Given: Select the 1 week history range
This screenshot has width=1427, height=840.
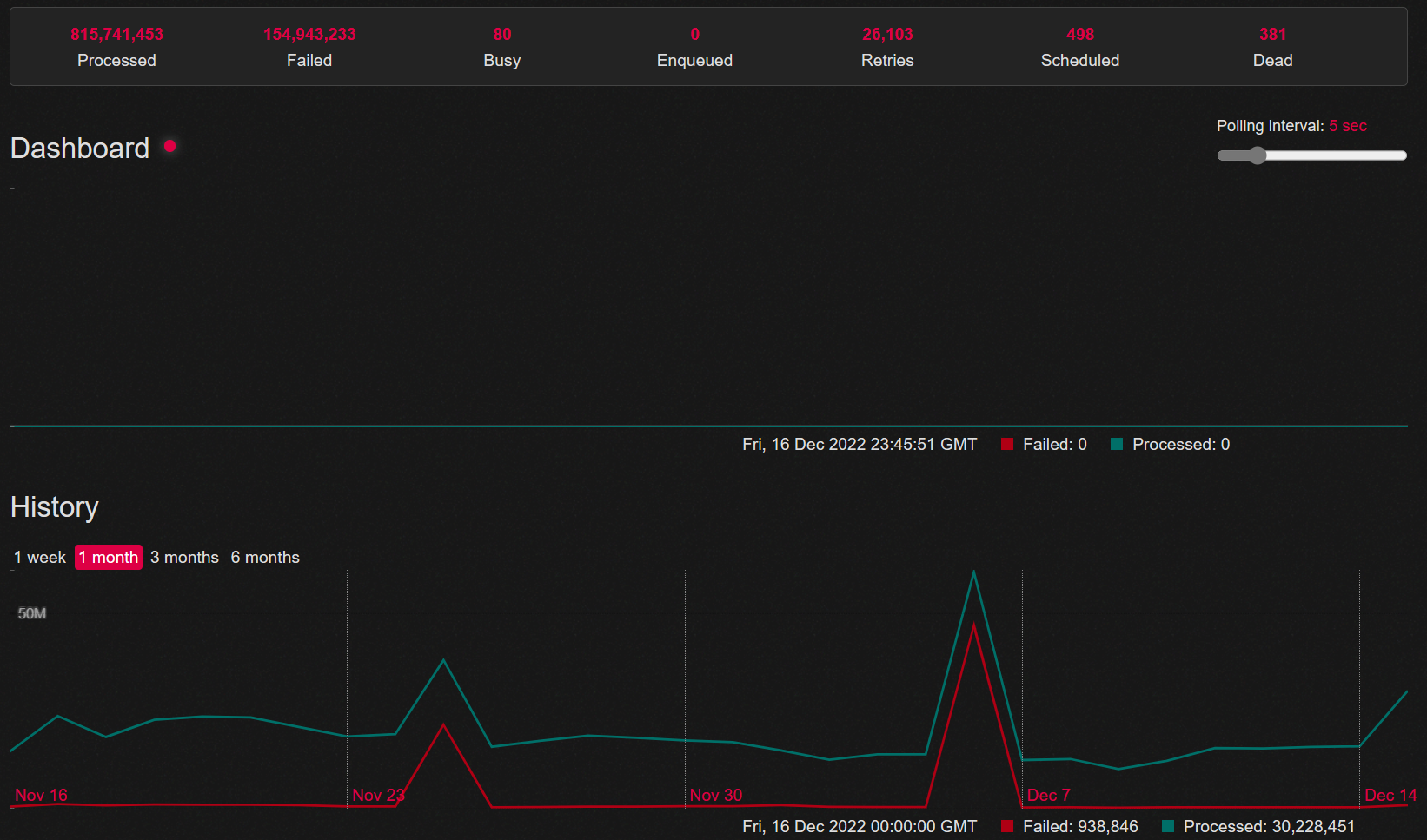Looking at the screenshot, I should [40, 558].
